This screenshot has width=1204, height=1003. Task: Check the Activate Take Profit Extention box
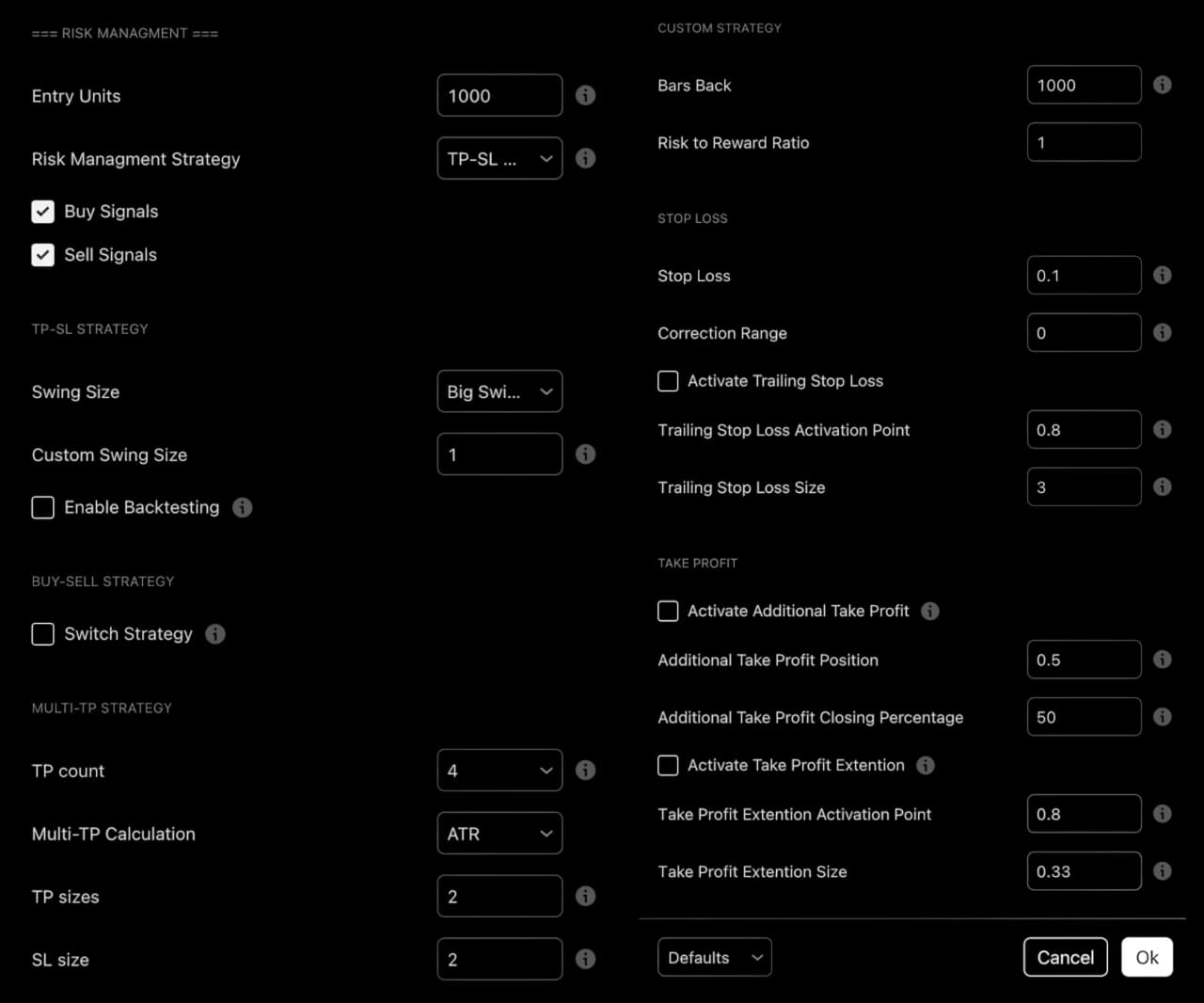pyautogui.click(x=668, y=765)
